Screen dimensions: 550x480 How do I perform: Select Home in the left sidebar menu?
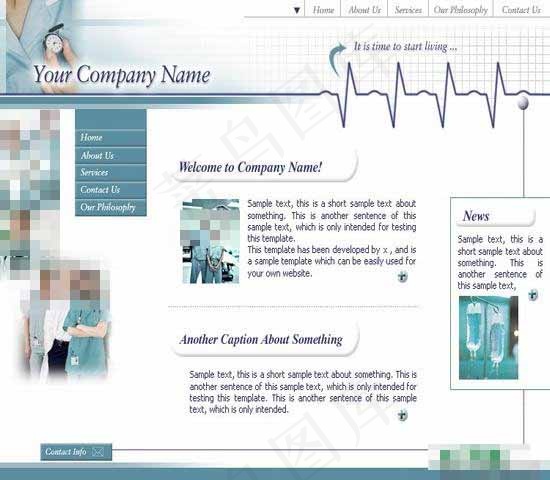[x=111, y=138]
